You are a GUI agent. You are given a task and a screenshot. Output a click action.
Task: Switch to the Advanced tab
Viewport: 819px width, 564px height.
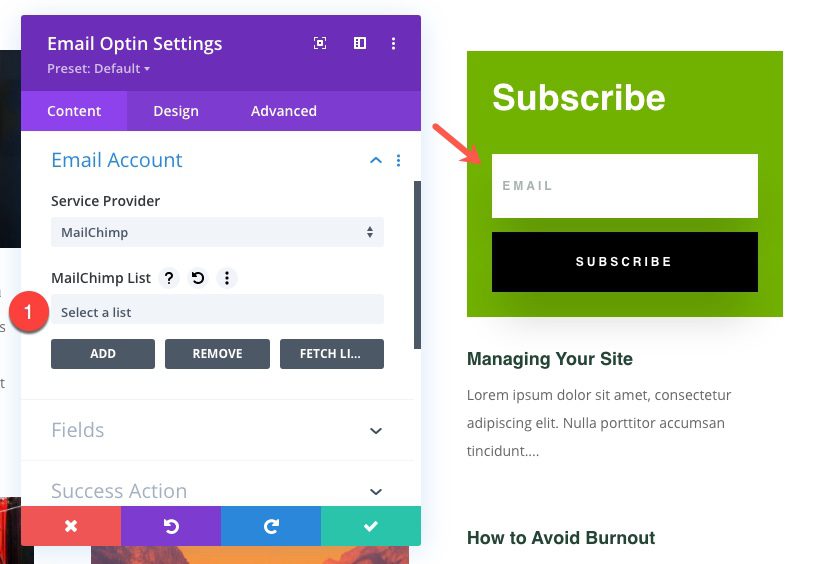point(284,111)
